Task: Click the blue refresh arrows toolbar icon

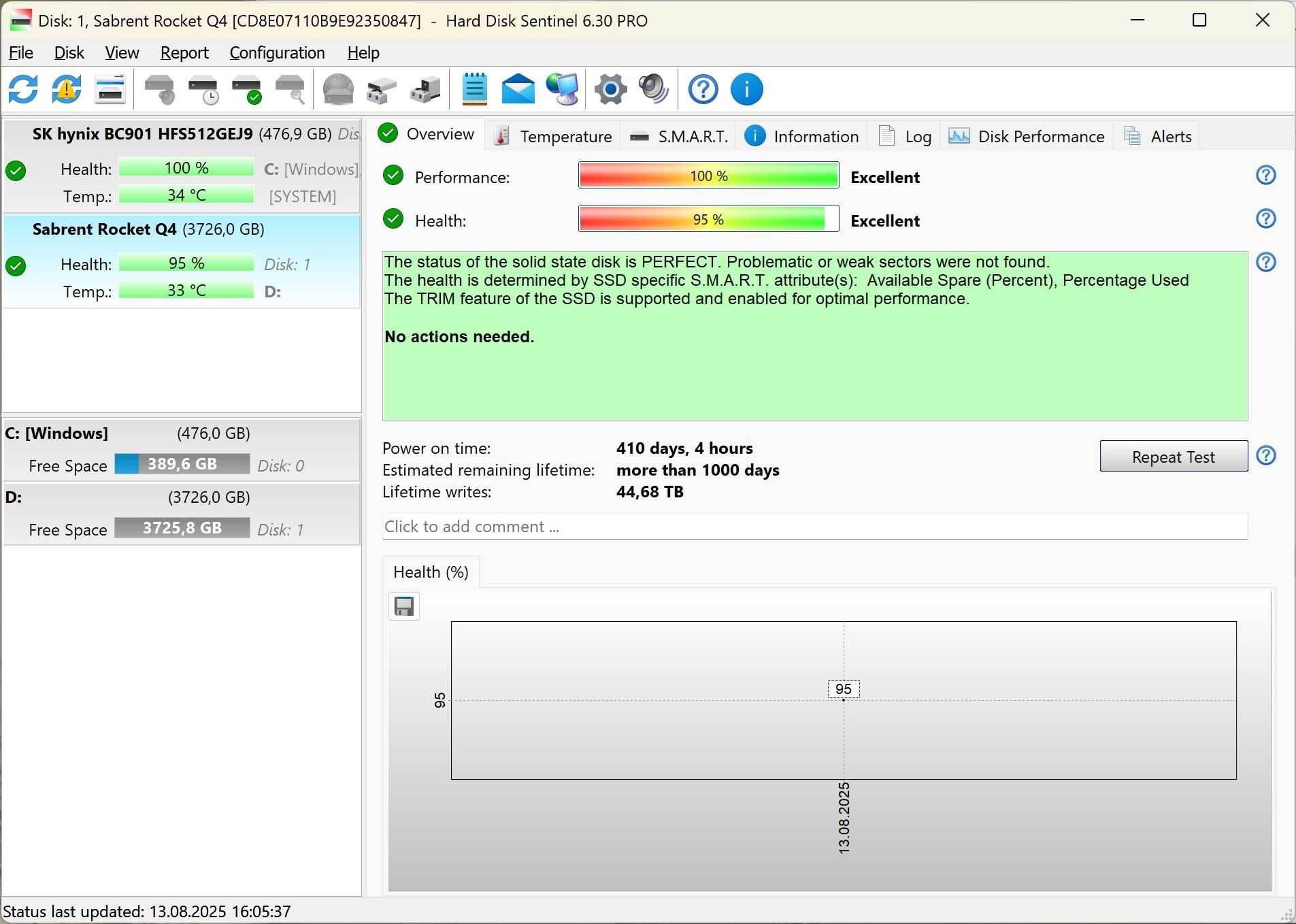Action: tap(23, 89)
